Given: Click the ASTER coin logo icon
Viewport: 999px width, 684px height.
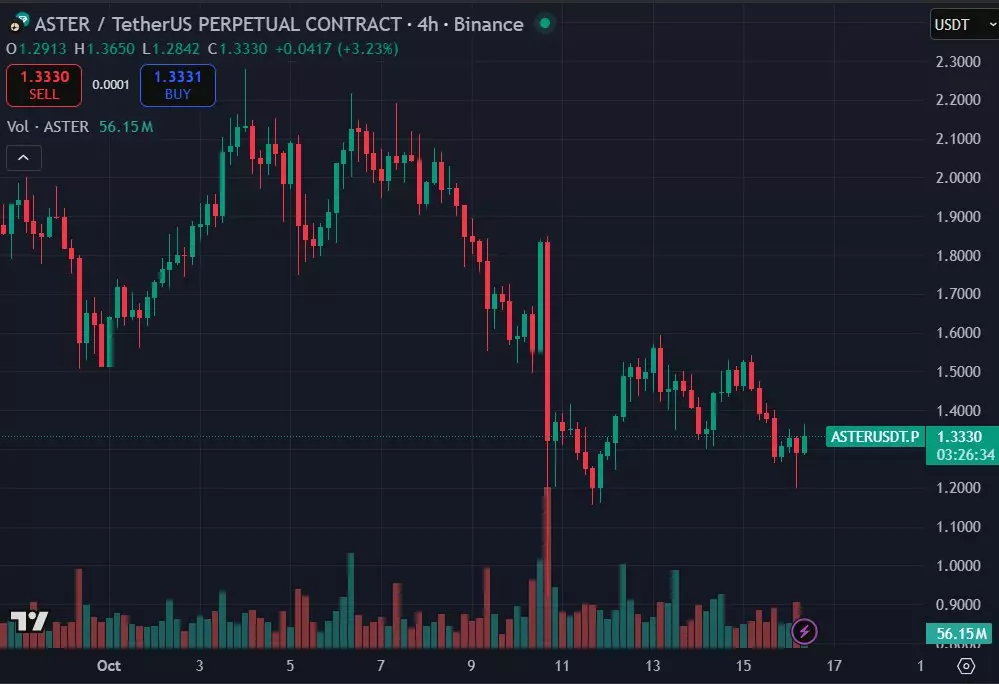Looking at the screenshot, I should pyautogui.click(x=17, y=24).
